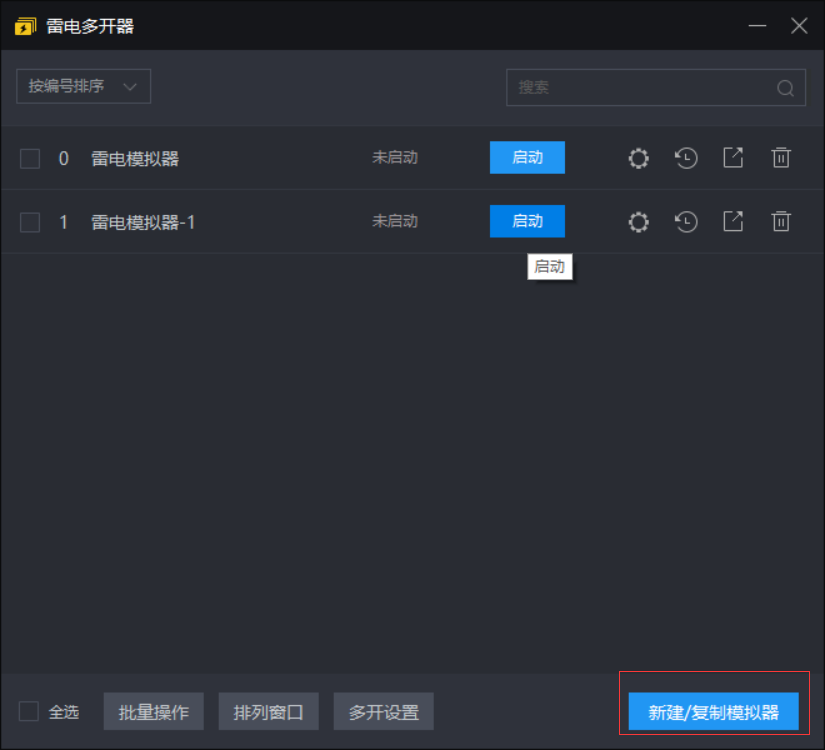The image size is (825, 750).
Task: Tick the checkbox for emulator 1
Action: pyautogui.click(x=30, y=222)
